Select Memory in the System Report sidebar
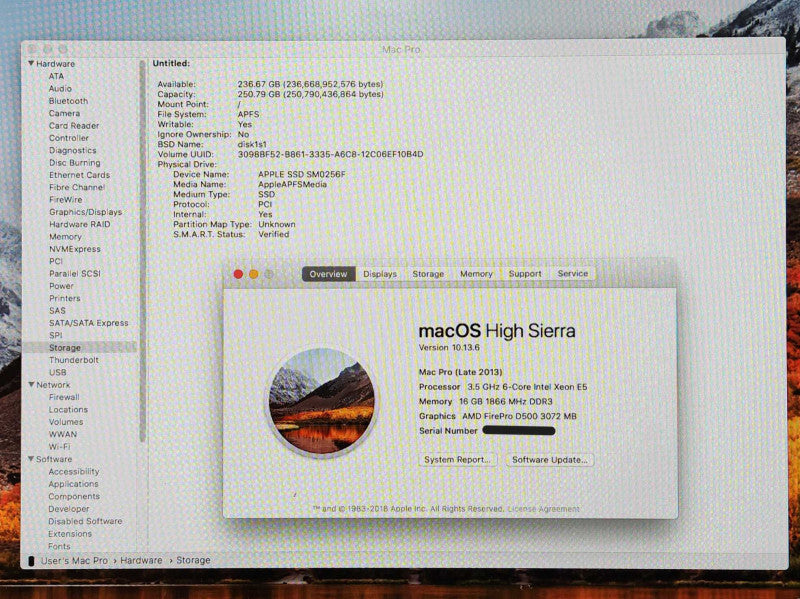The image size is (800, 599). click(65, 237)
